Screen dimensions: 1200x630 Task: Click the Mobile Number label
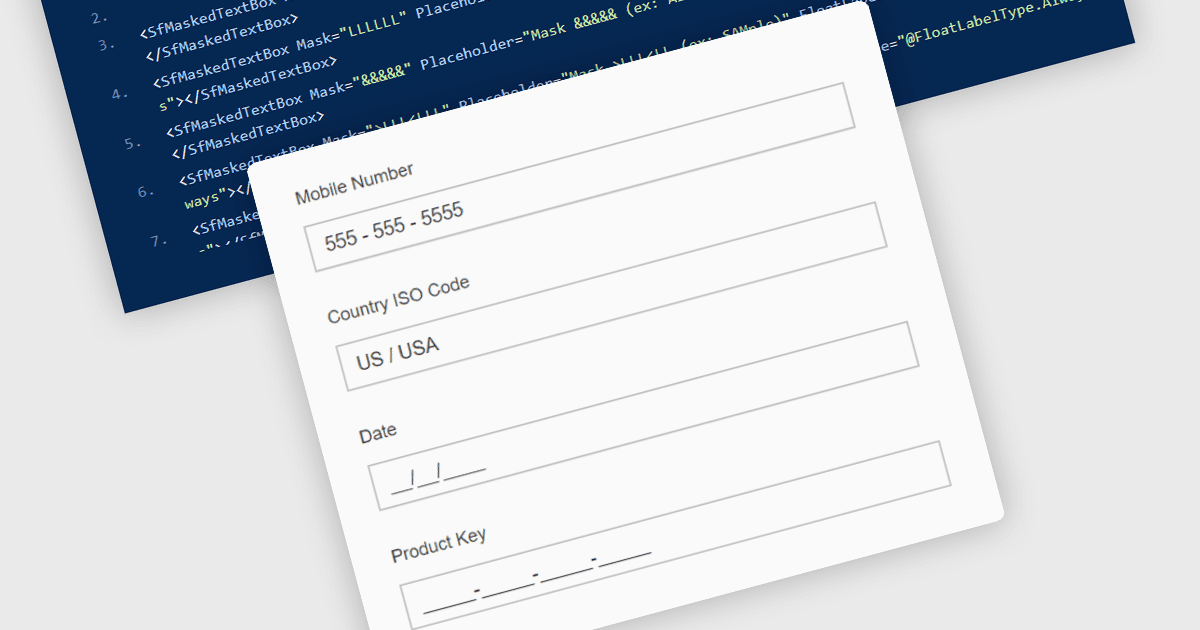(x=354, y=184)
